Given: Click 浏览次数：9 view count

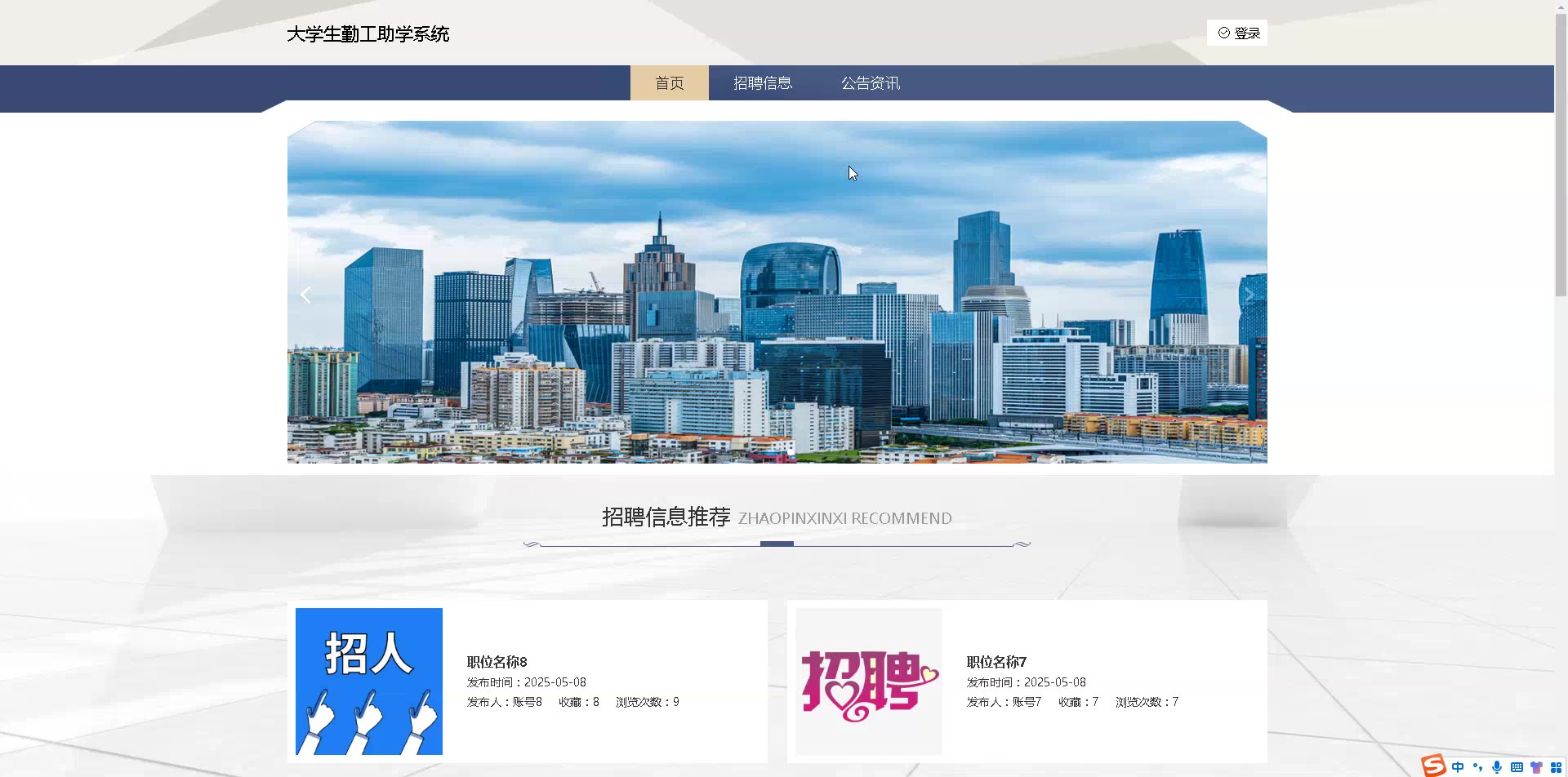Looking at the screenshot, I should (x=648, y=702).
